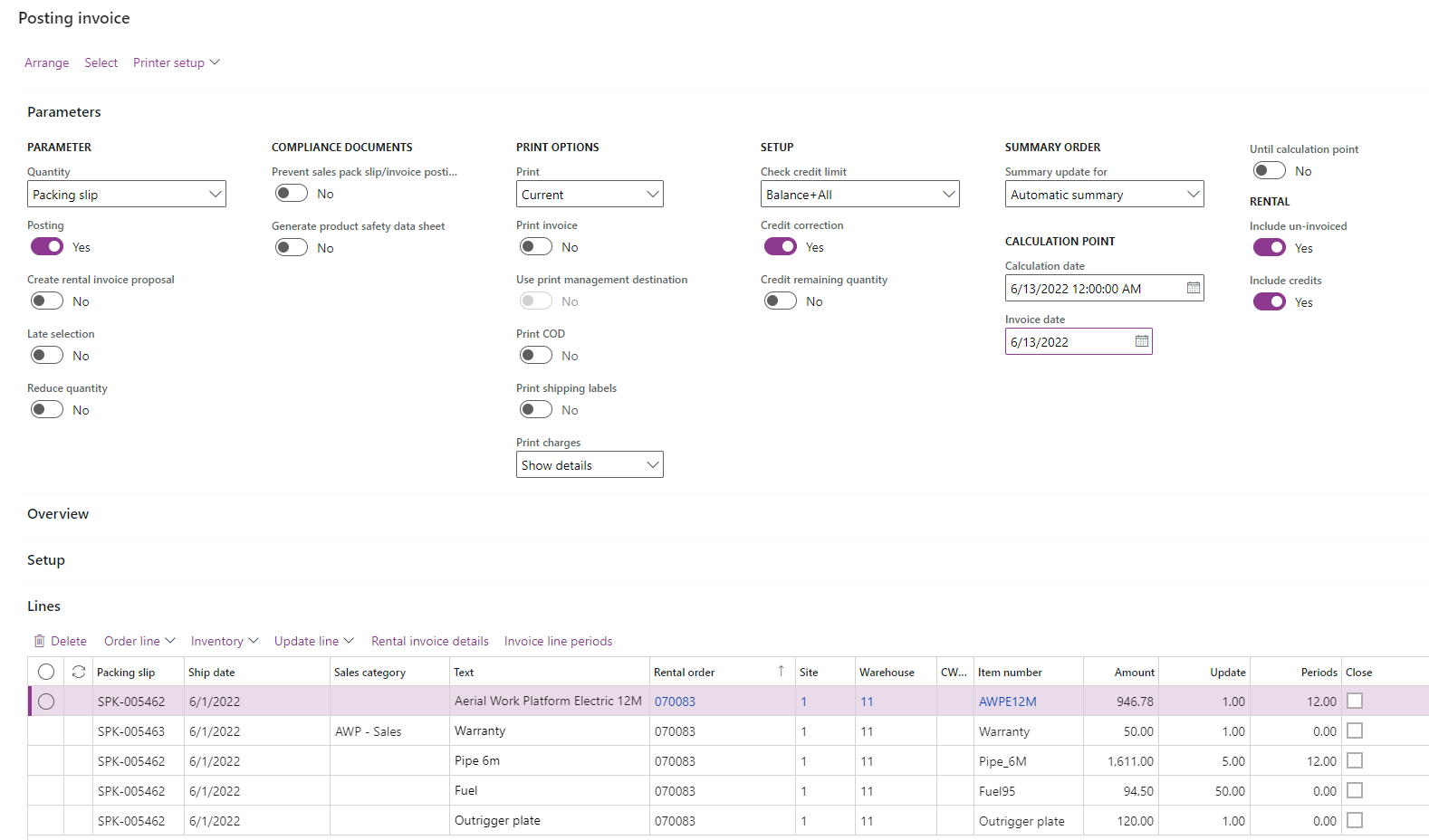1429x840 pixels.
Task: Collapse the Parameters section
Action: [x=64, y=111]
